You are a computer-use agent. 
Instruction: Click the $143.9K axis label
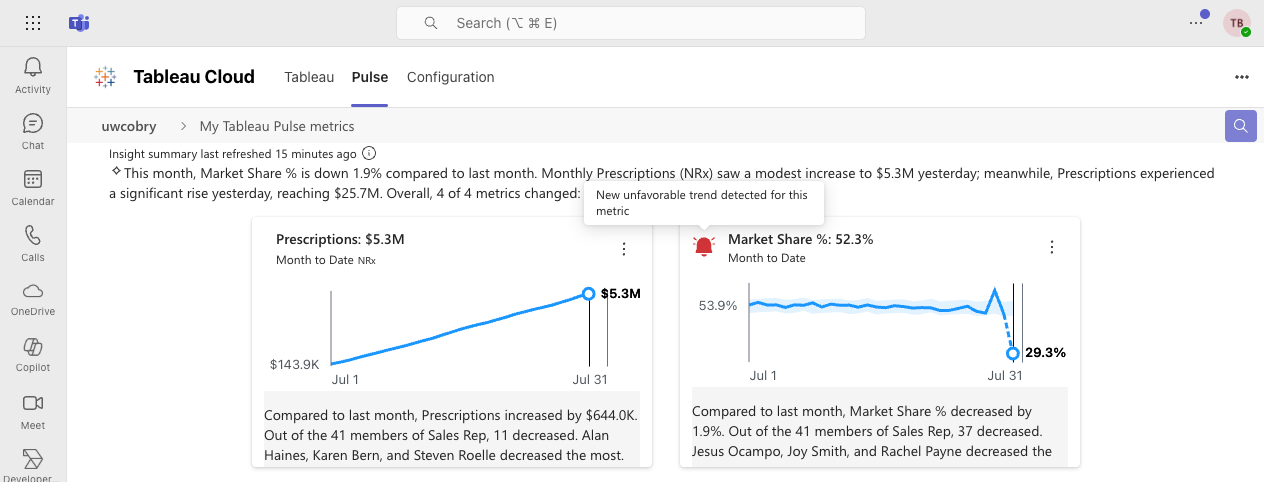tap(294, 365)
